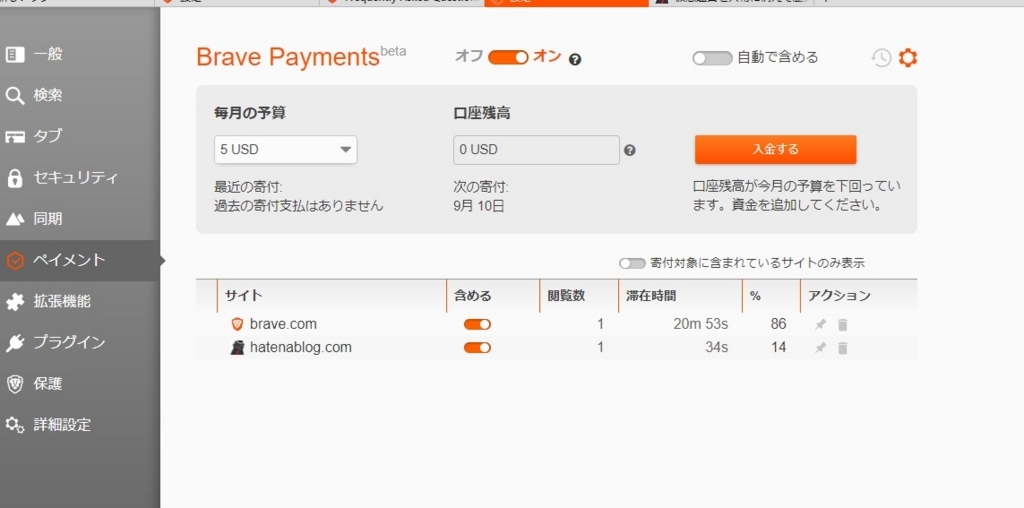Toggle include switch for brave.com
The image size is (1024, 508).
[477, 325]
